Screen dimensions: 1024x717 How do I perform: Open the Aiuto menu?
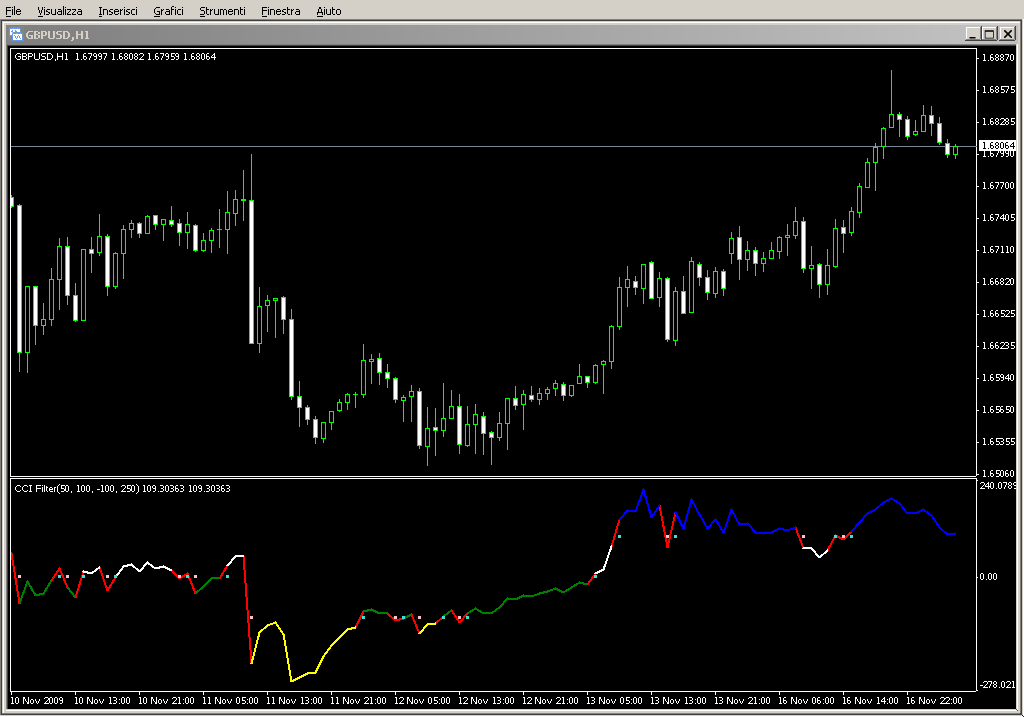pos(328,11)
